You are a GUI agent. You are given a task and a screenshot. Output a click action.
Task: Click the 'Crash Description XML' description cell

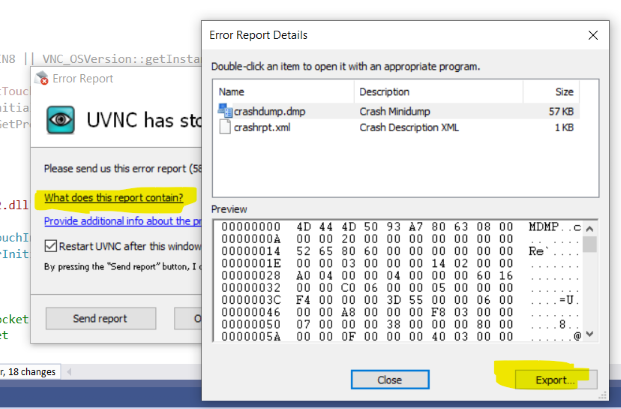coord(409,127)
